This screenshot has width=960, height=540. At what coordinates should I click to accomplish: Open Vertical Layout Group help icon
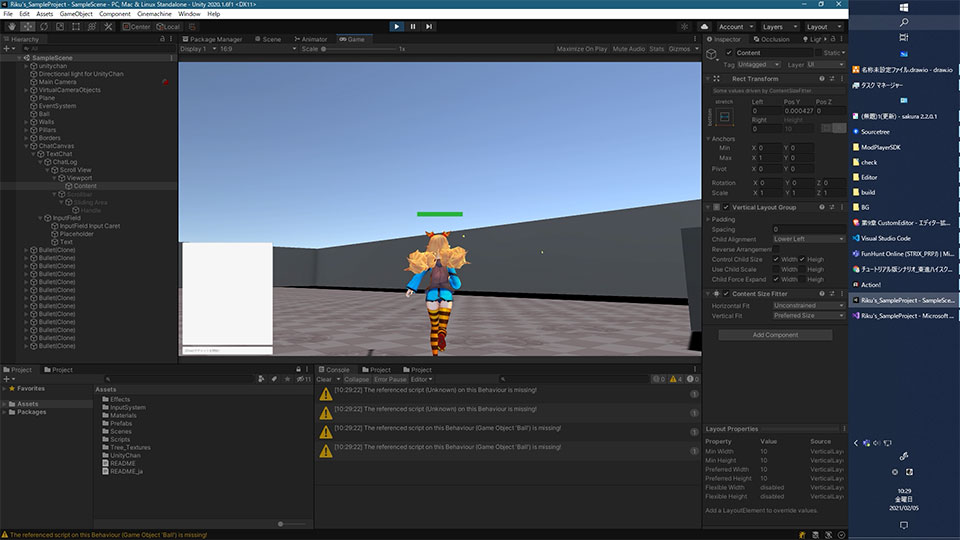pos(822,207)
